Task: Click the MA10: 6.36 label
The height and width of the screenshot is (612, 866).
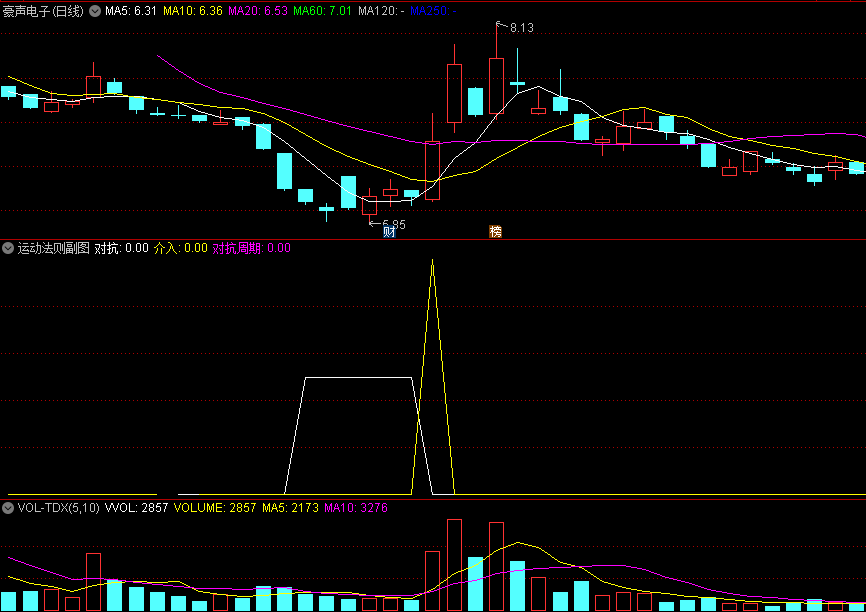Action: tap(193, 10)
